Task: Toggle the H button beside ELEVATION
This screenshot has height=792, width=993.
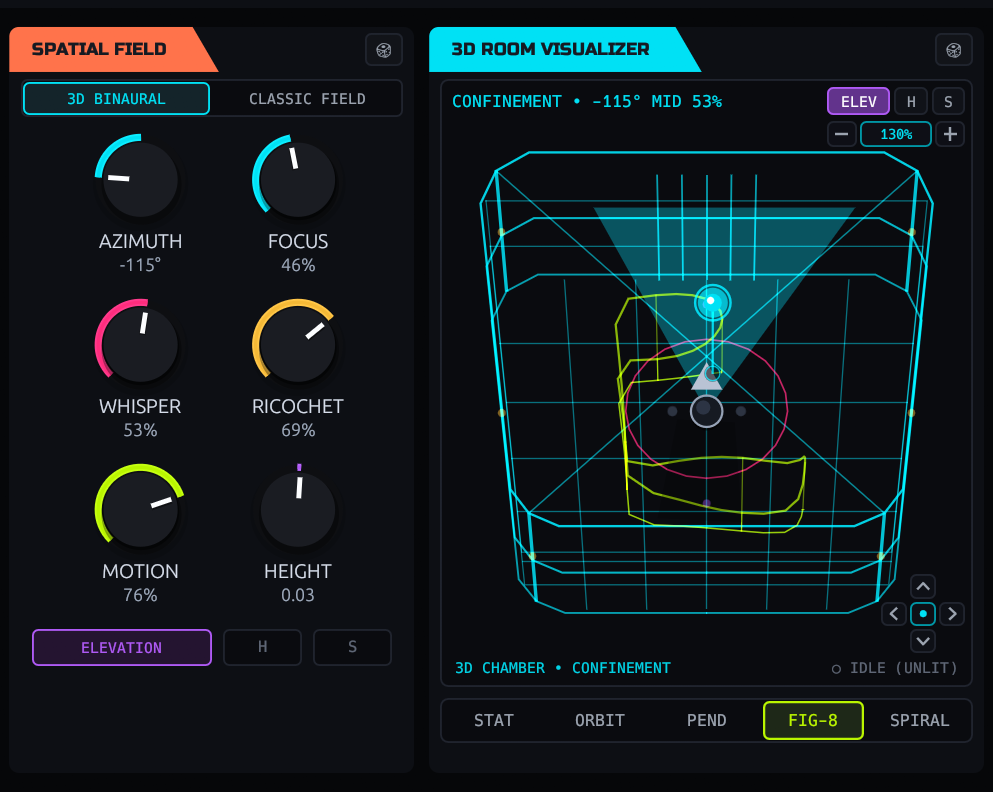Action: click(x=263, y=647)
